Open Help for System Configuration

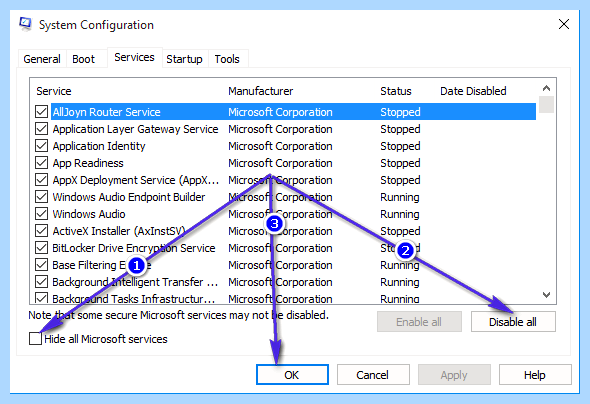pyautogui.click(x=535, y=375)
